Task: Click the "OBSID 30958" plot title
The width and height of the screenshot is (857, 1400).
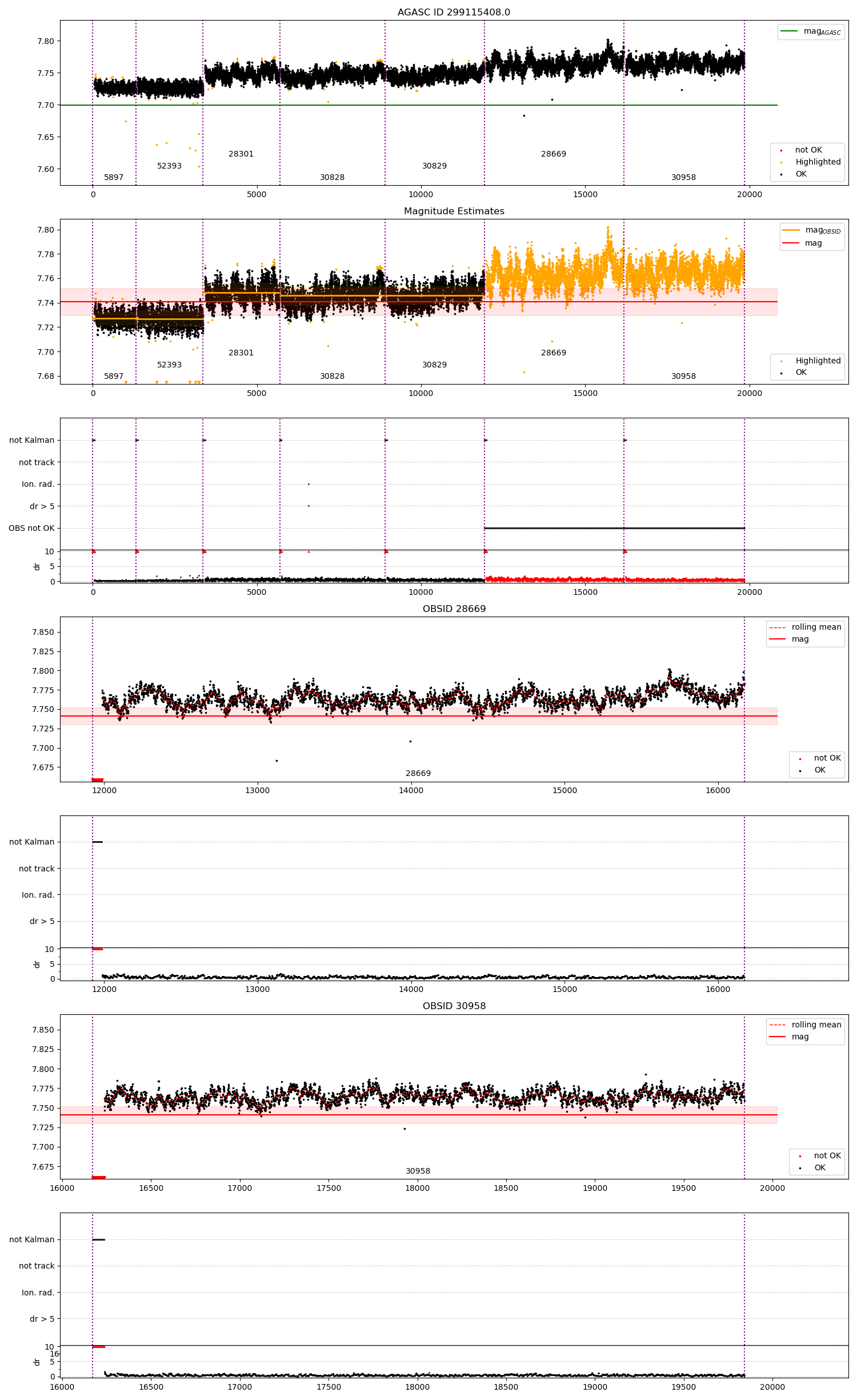Action: 454,1006
